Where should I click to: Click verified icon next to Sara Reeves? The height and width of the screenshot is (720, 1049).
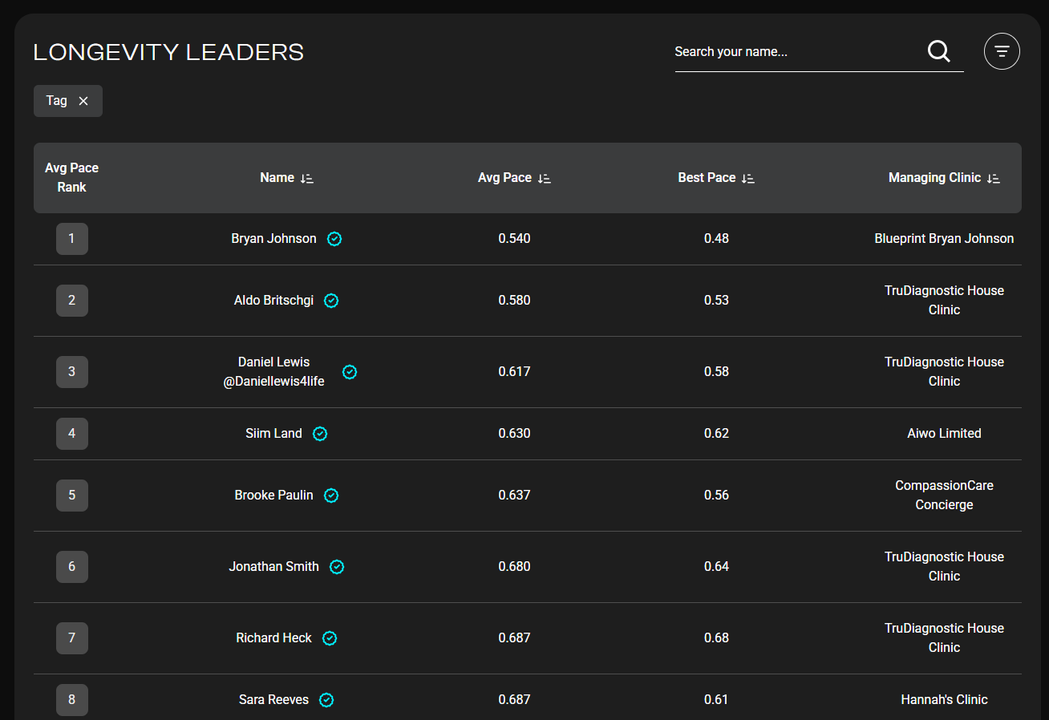(x=326, y=700)
